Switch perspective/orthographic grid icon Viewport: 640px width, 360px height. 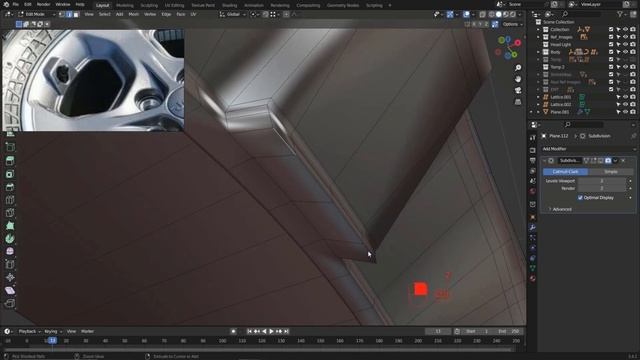pos(518,102)
